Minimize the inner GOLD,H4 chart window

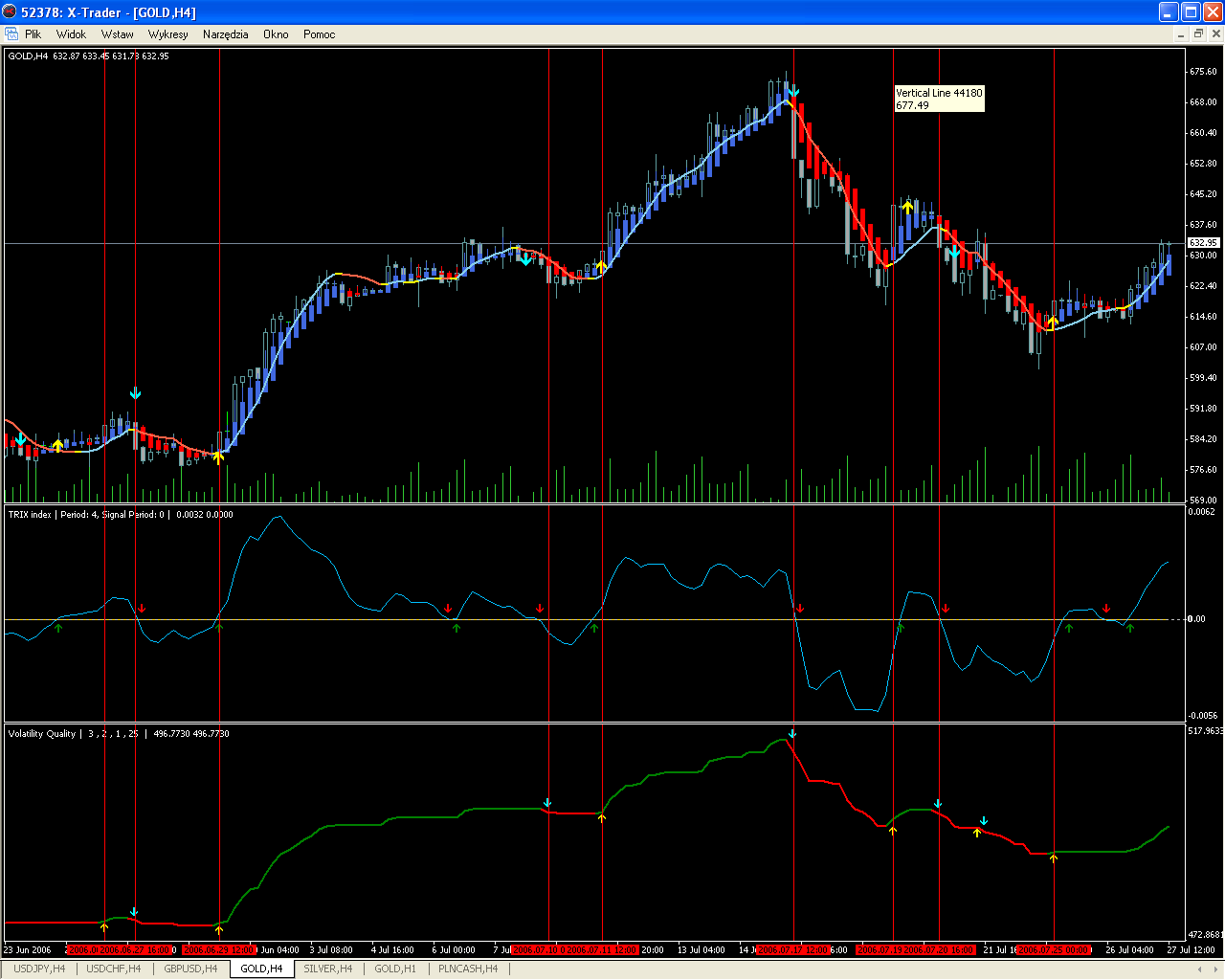(x=1182, y=33)
